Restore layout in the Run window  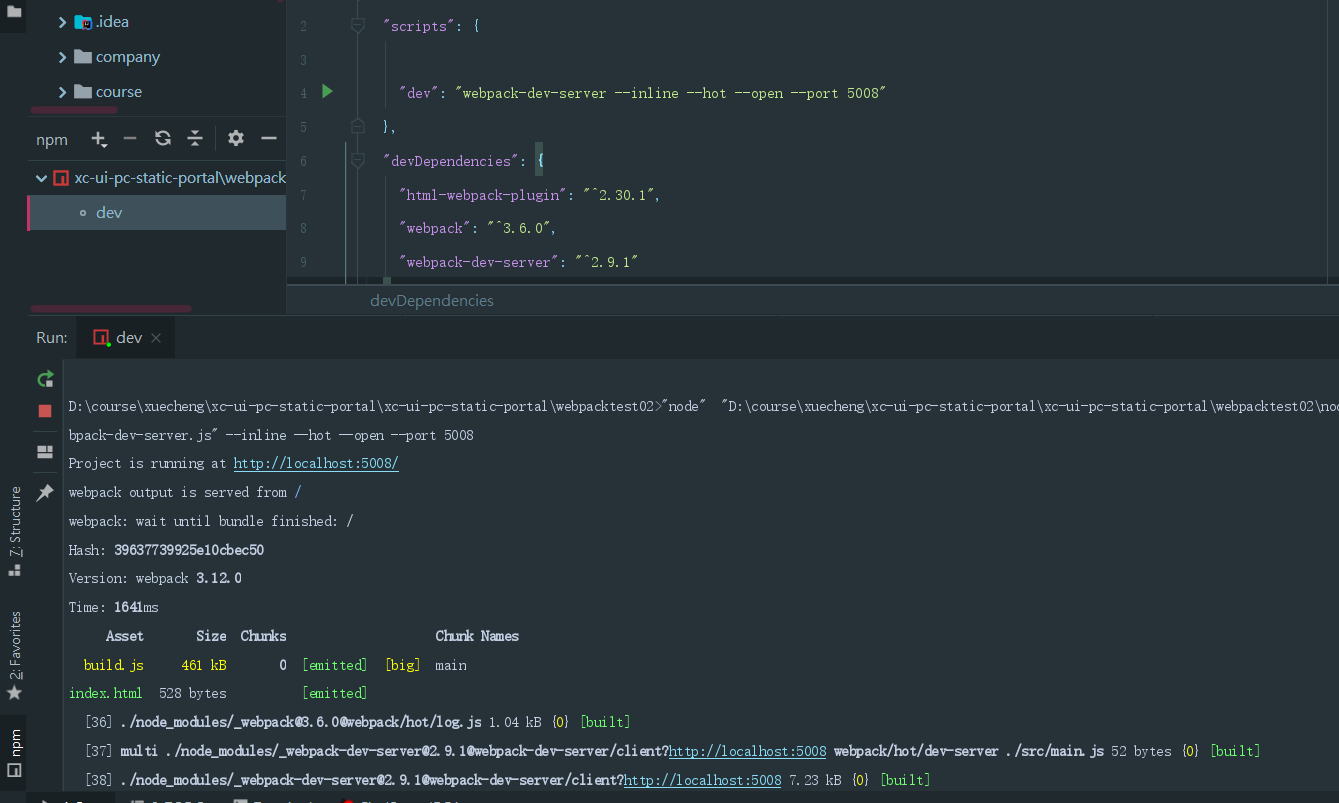coord(44,451)
